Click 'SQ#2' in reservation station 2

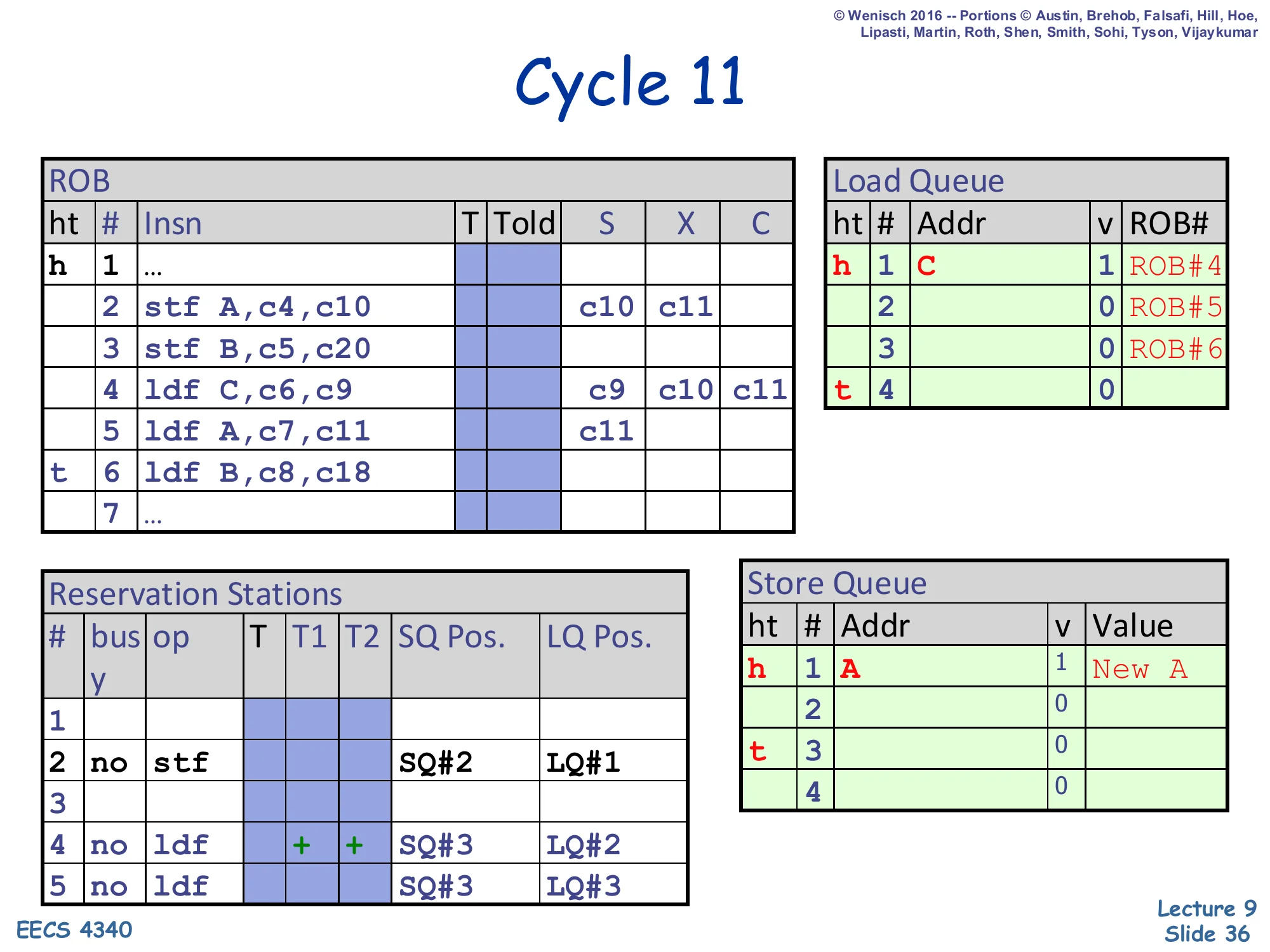436,762
